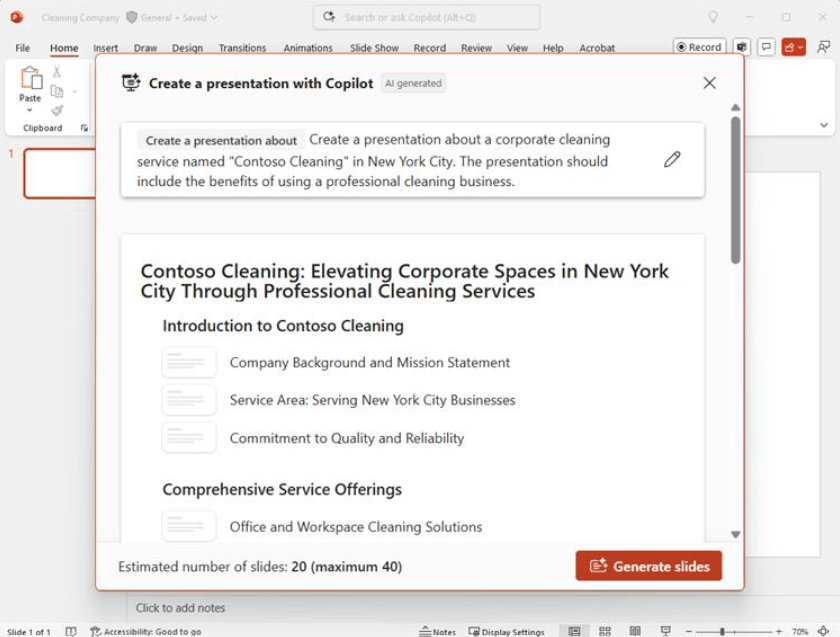Switch to Reading View icon
Viewport: 840px width, 637px height.
click(635, 631)
